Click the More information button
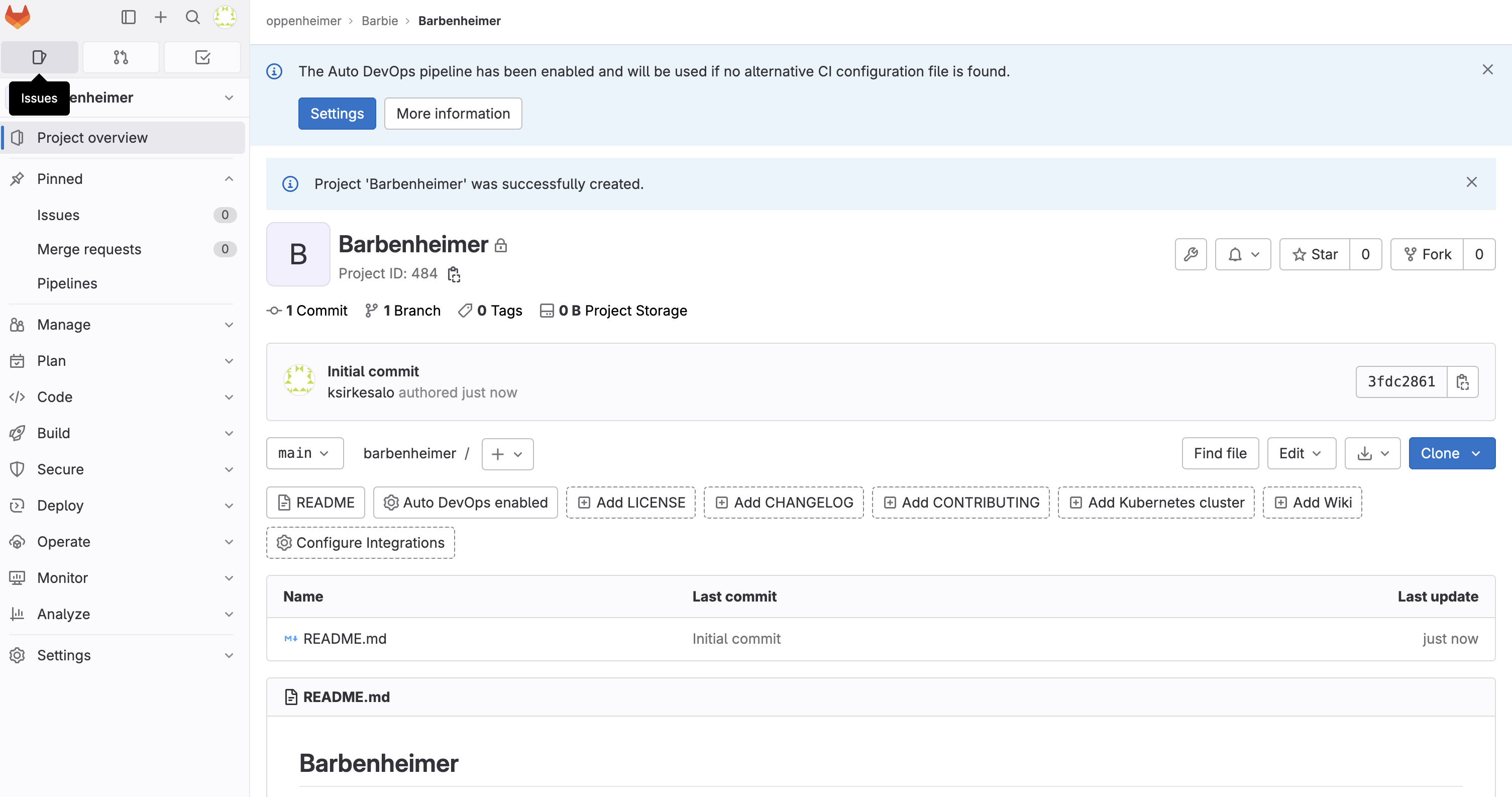 tap(453, 113)
